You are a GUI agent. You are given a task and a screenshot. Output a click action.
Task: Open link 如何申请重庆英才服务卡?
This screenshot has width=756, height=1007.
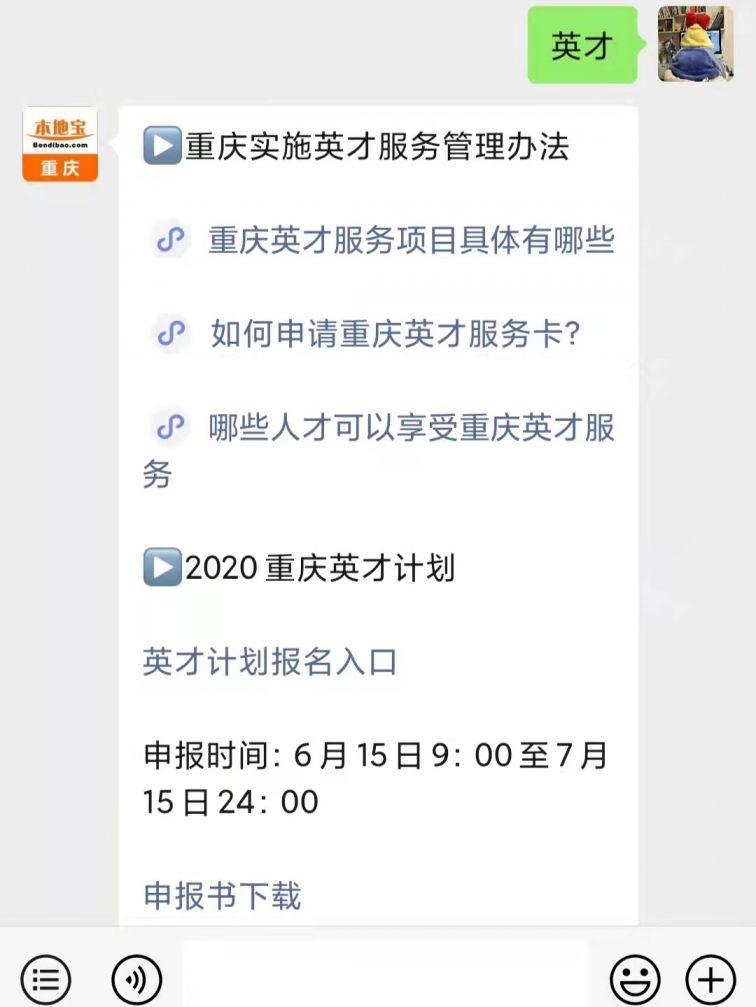coord(396,334)
